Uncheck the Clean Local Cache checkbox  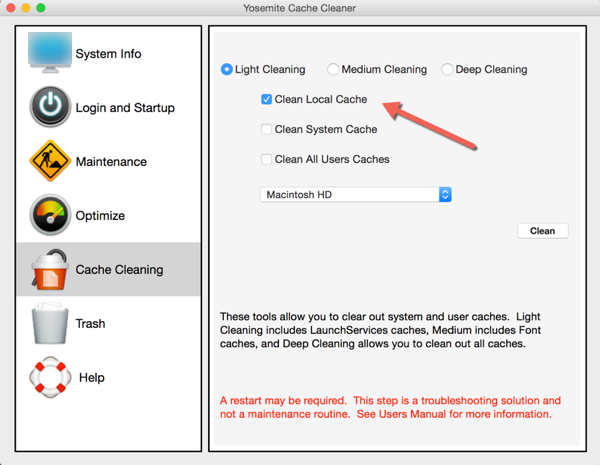266,99
